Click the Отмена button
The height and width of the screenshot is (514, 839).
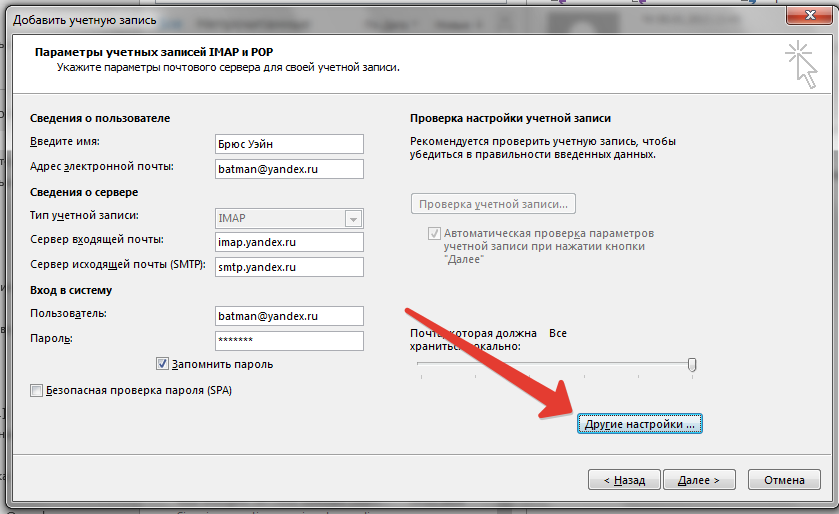pyautogui.click(x=783, y=480)
